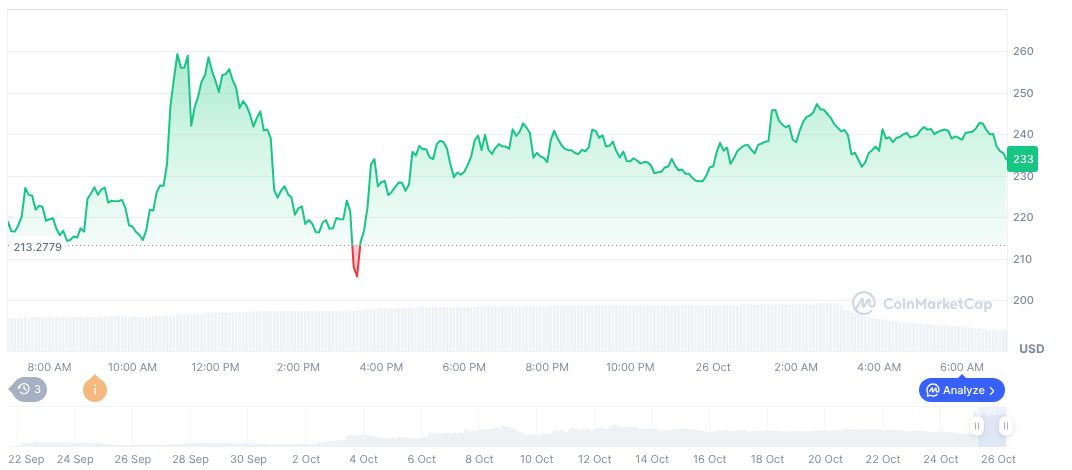Click the highest price peak near 260
The height and width of the screenshot is (470, 1072).
pyautogui.click(x=178, y=55)
